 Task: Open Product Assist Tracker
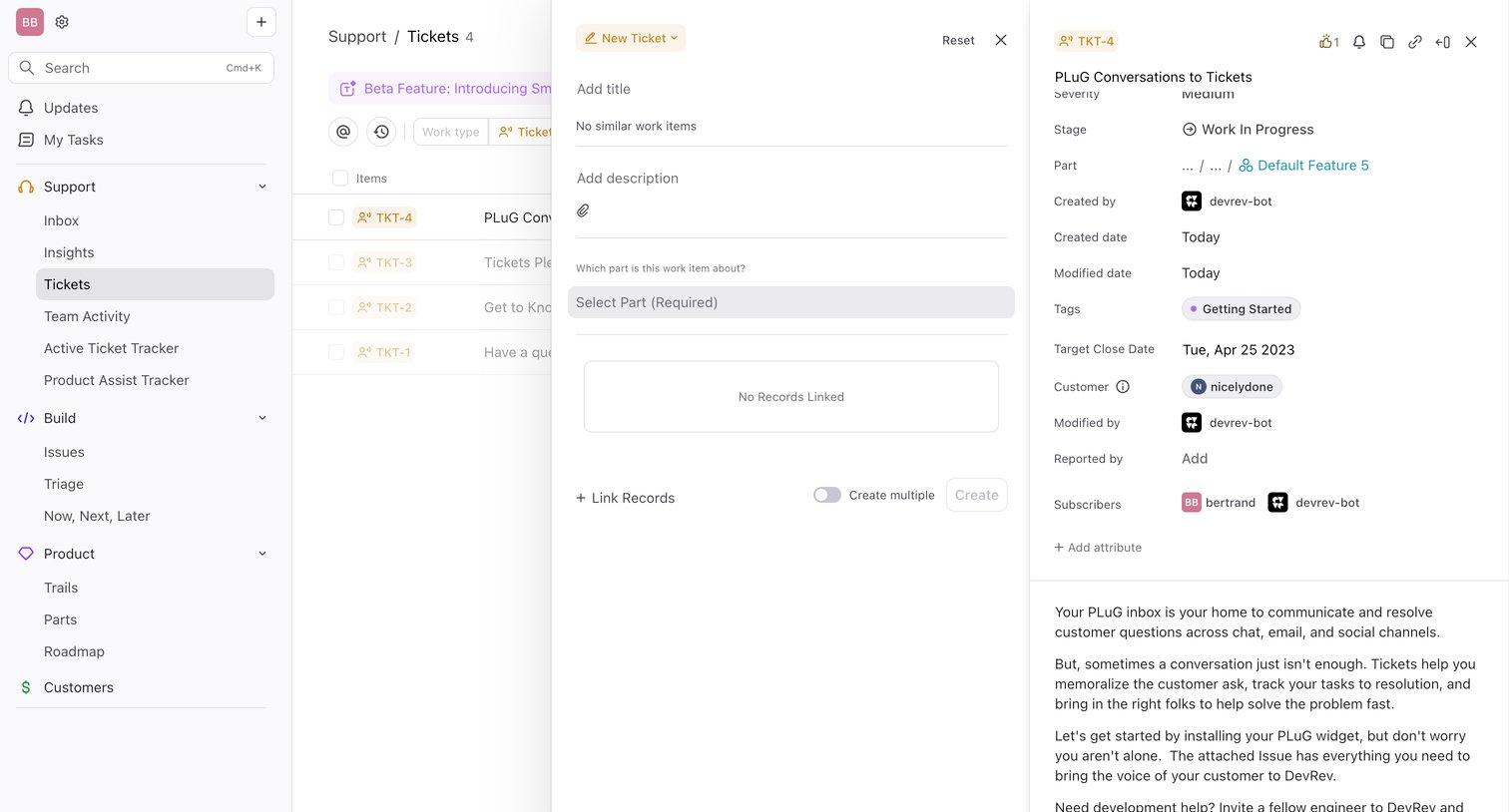point(116,380)
